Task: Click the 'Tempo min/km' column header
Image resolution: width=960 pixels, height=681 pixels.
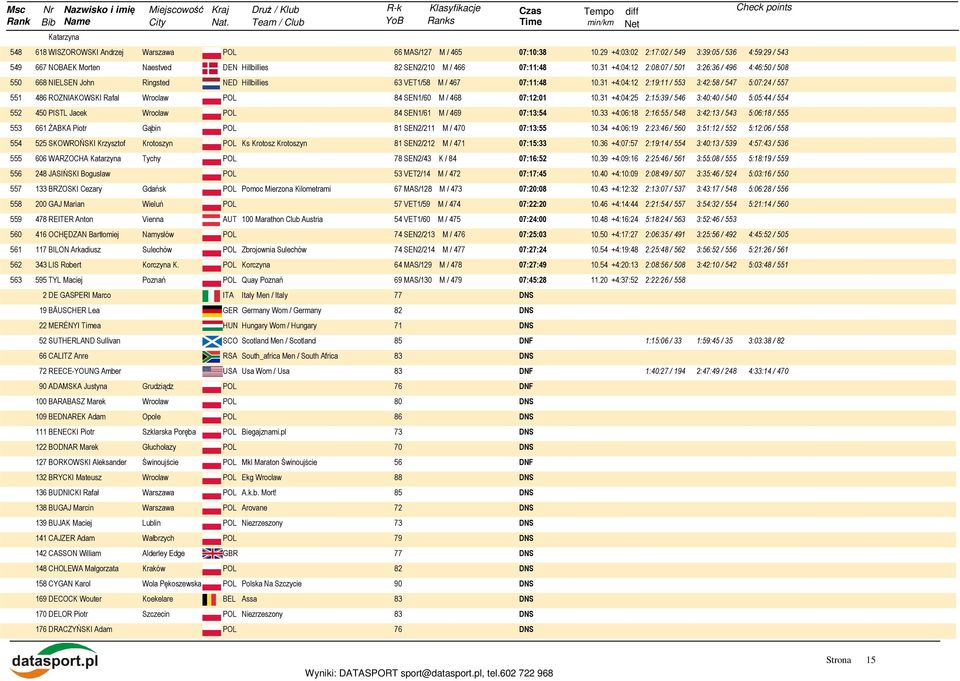Action: [599, 17]
